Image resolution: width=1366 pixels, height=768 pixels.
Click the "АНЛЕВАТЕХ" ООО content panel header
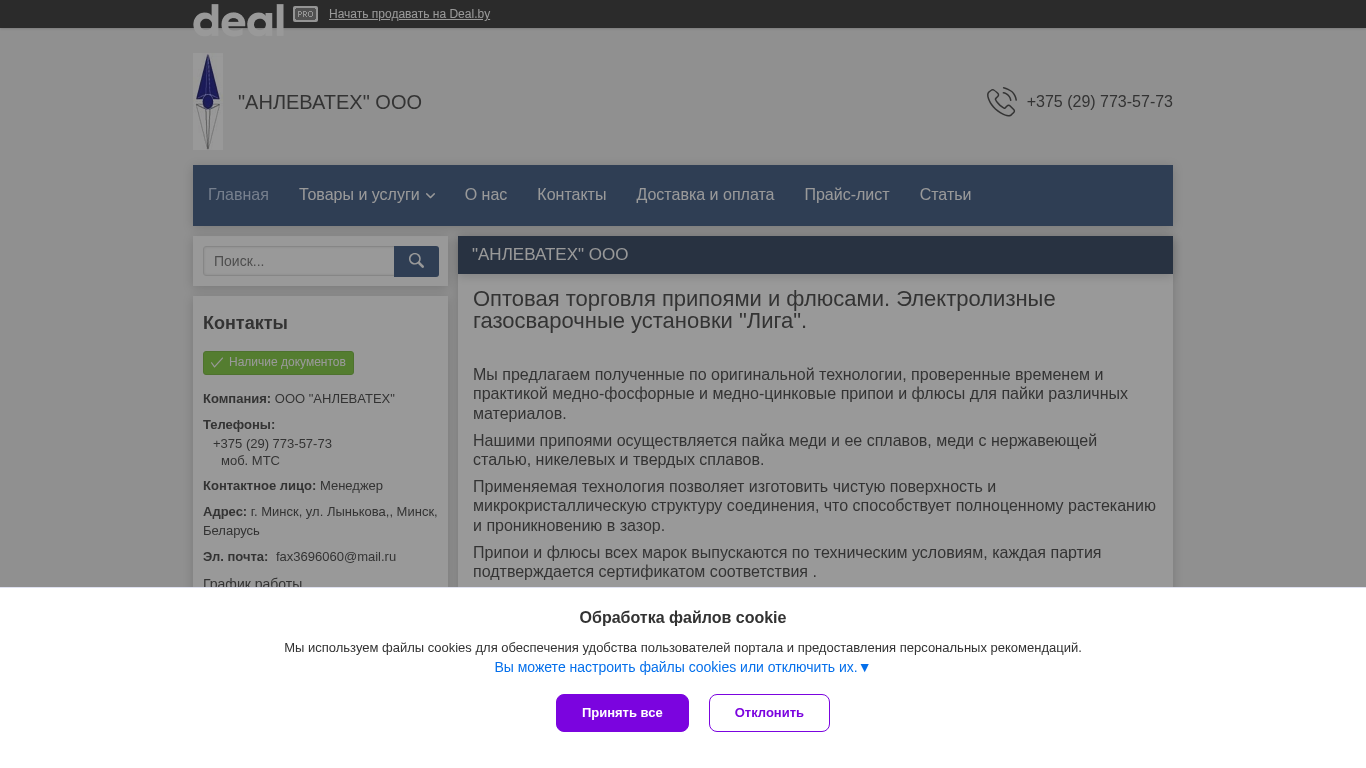(815, 255)
